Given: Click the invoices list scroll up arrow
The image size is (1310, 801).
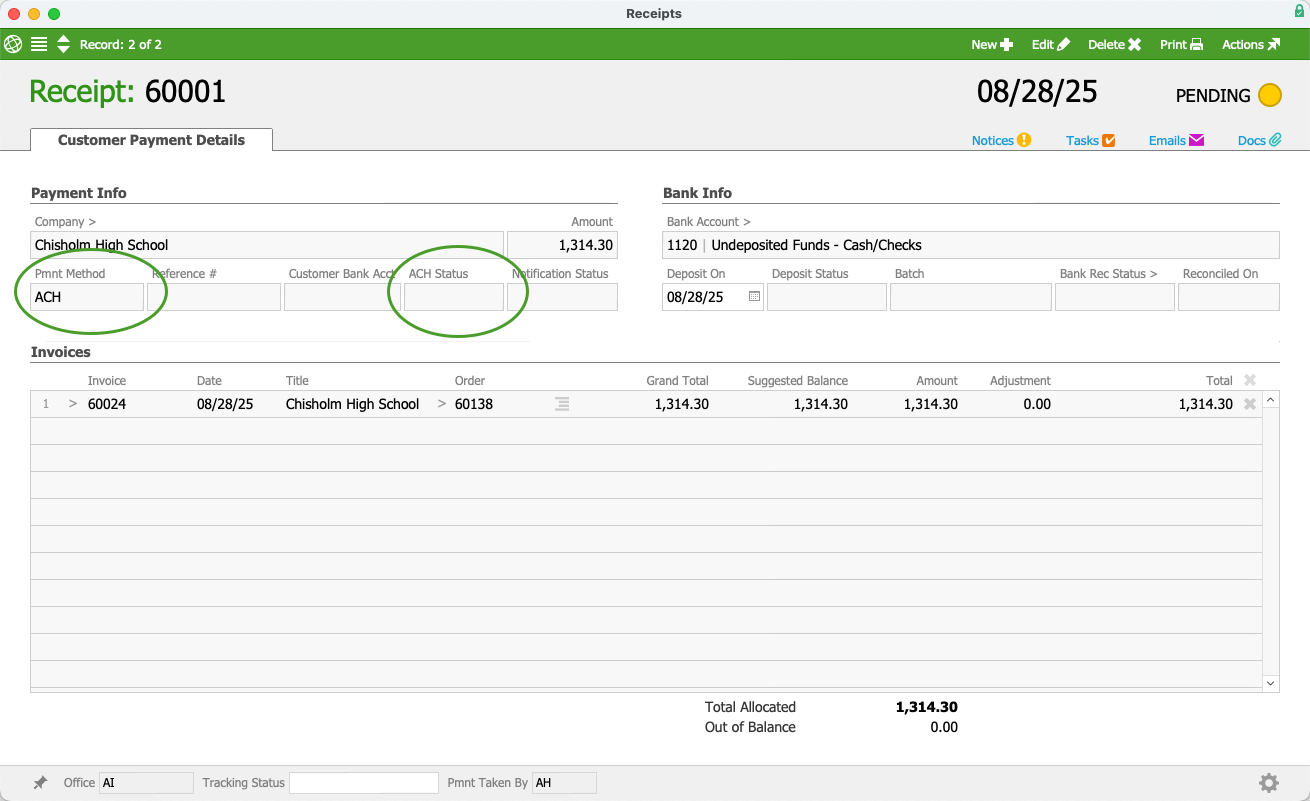Looking at the screenshot, I should coord(1271,400).
